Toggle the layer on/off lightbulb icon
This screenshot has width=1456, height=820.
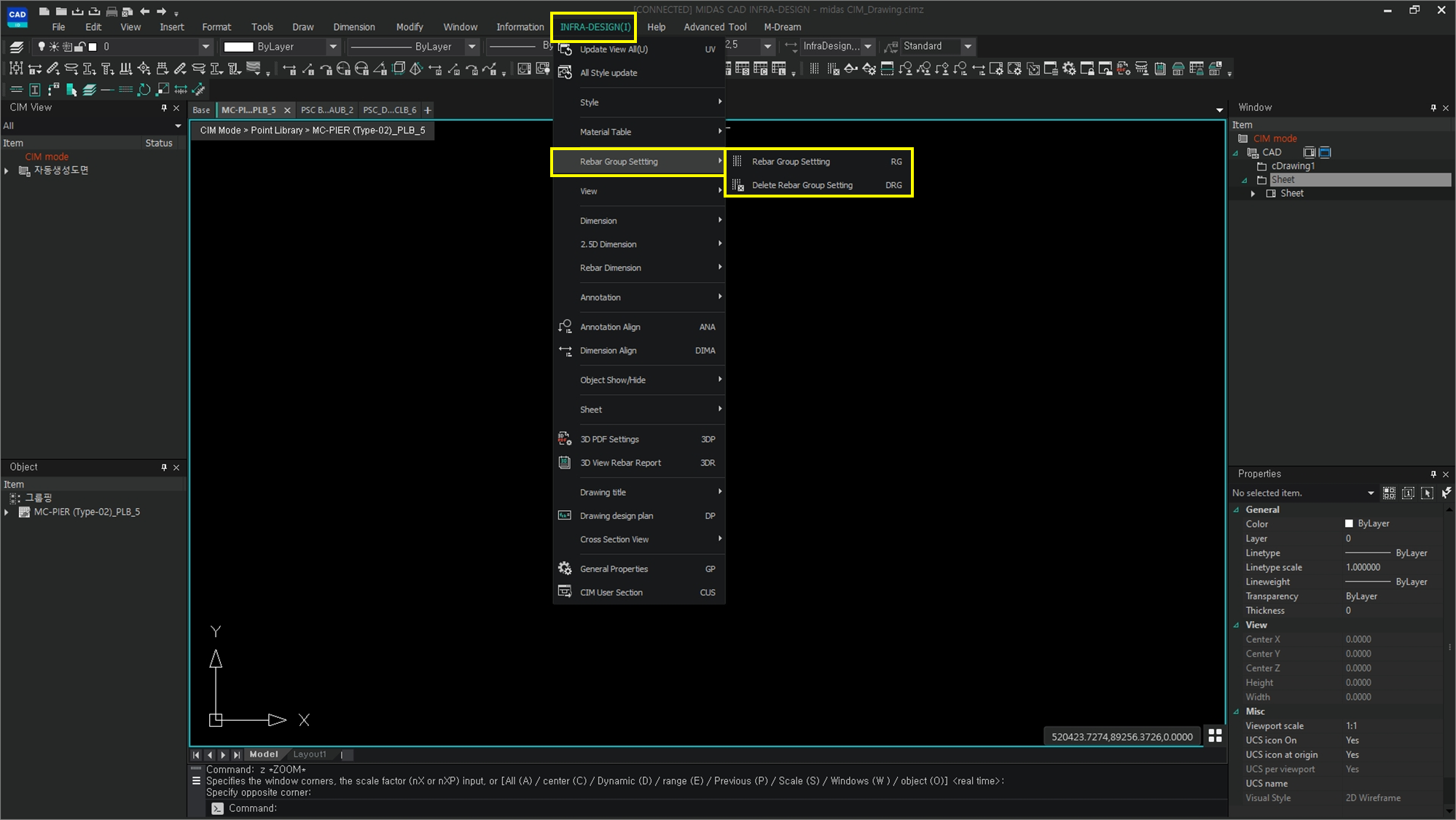(42, 47)
